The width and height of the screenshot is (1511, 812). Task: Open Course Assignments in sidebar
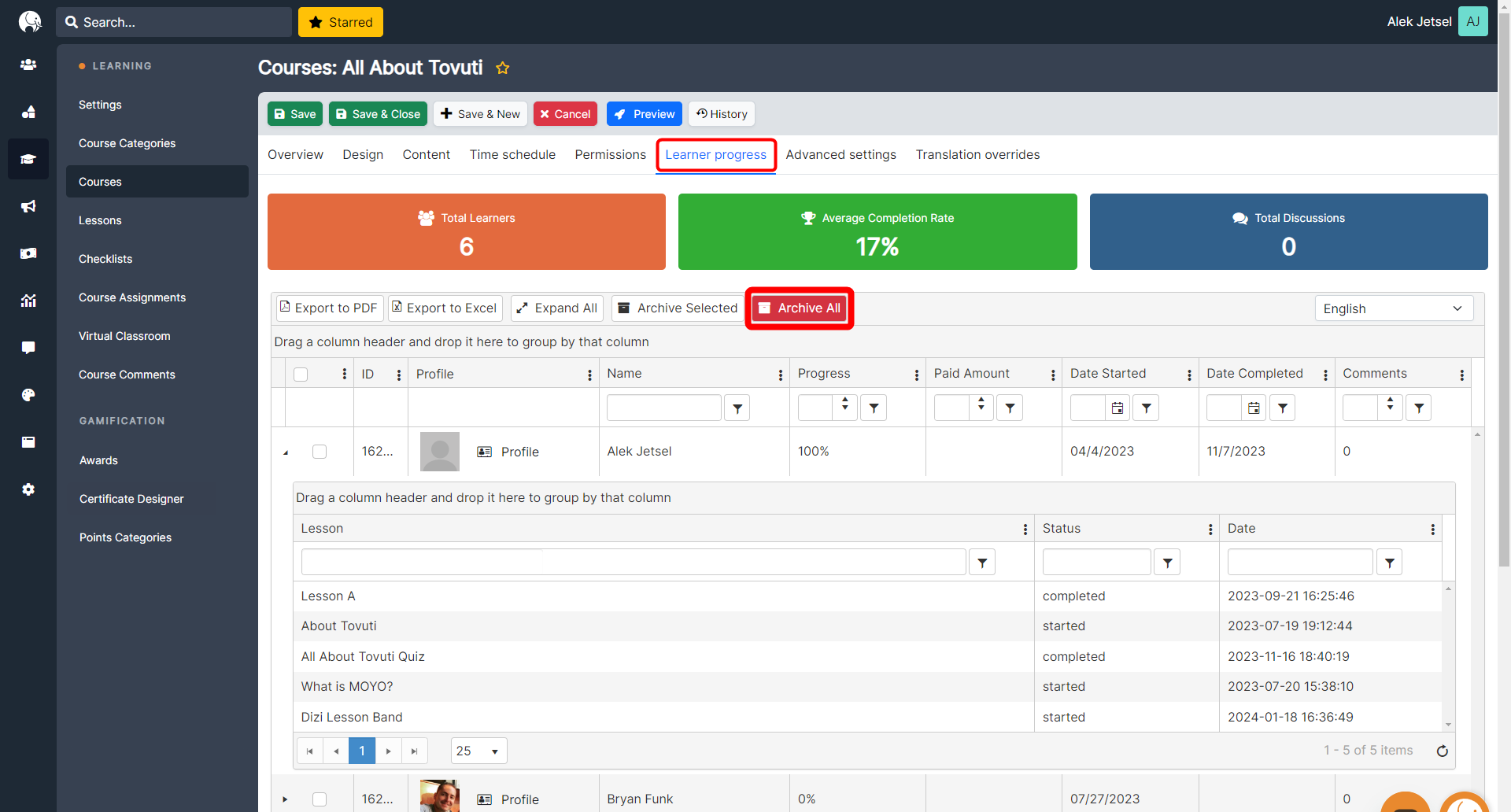click(132, 297)
